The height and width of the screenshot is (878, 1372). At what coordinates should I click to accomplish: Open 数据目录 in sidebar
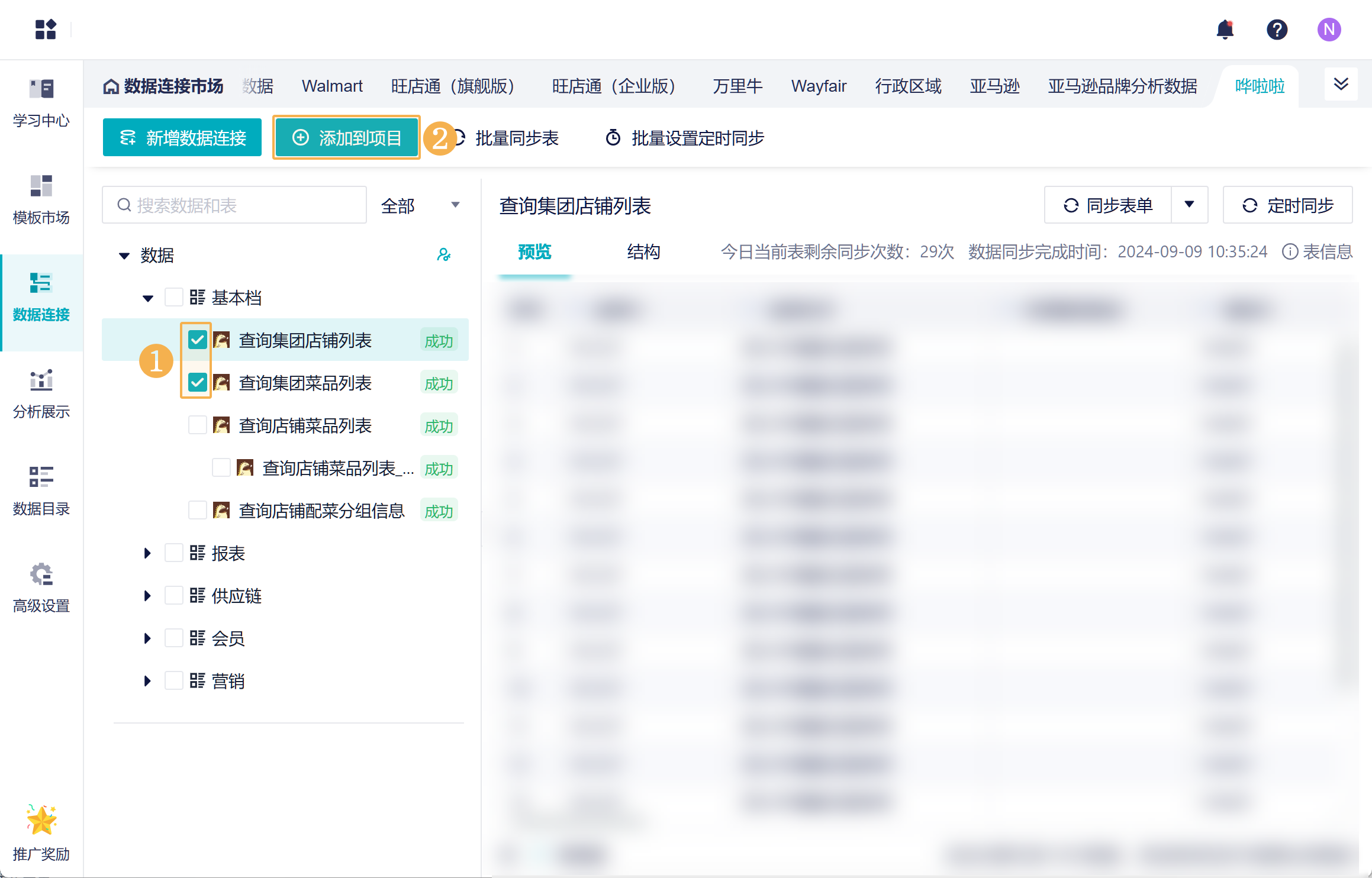(41, 491)
